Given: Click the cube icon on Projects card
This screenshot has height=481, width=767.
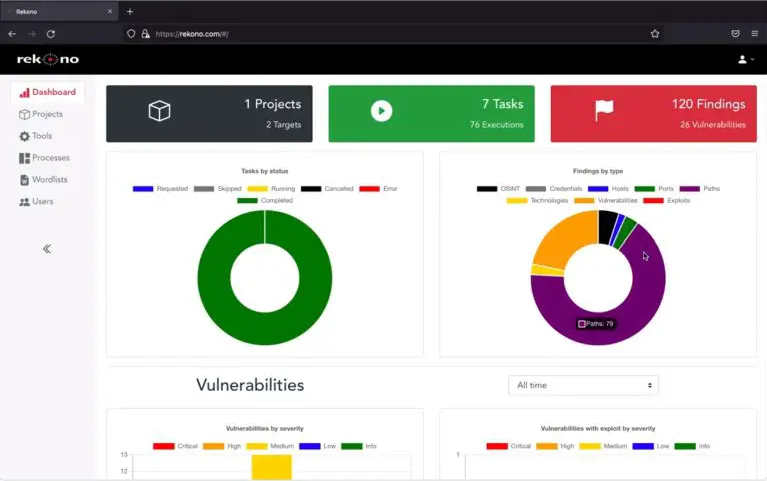Looking at the screenshot, I should tap(159, 111).
